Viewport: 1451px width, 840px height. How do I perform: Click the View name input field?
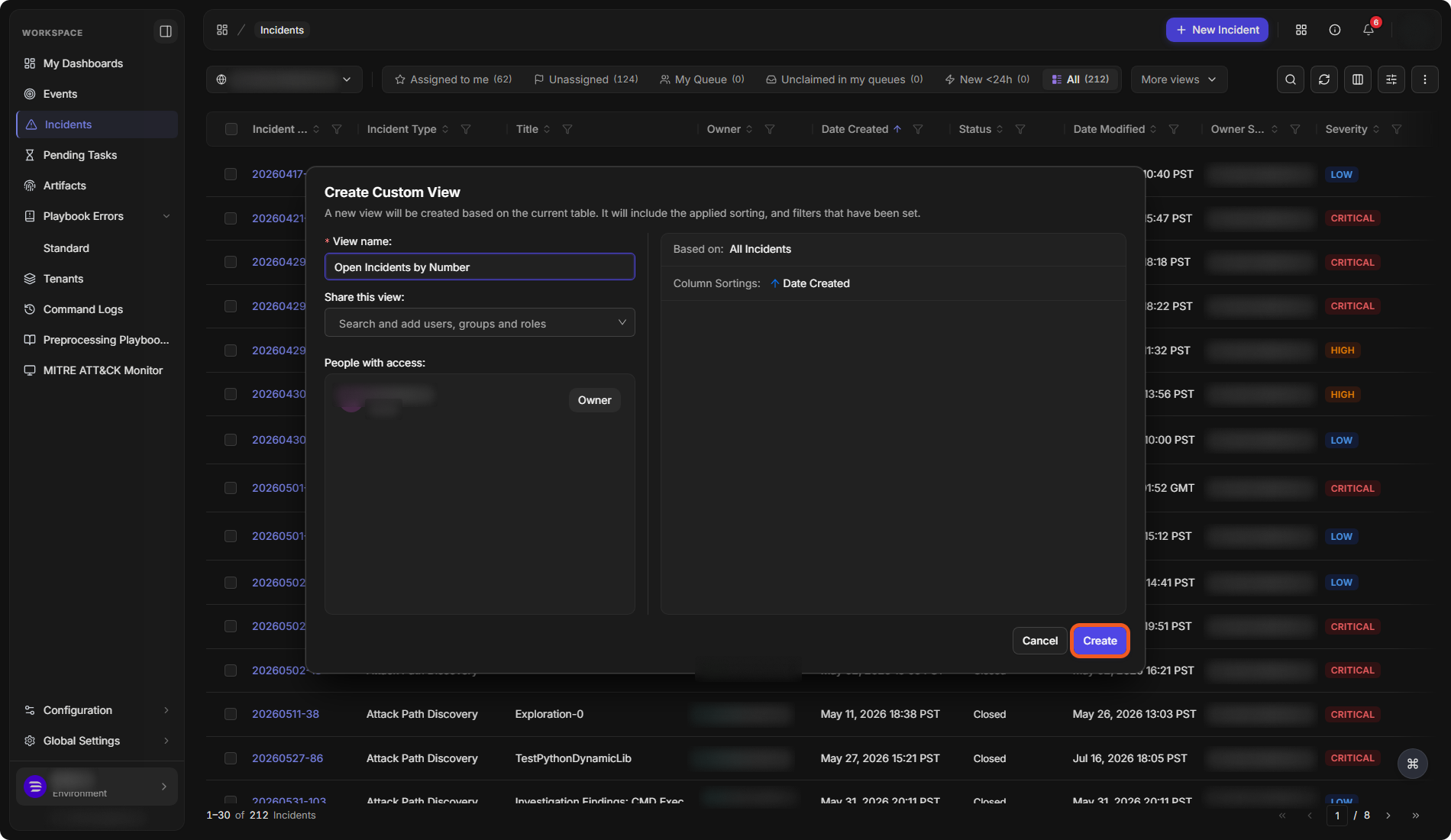click(x=480, y=267)
